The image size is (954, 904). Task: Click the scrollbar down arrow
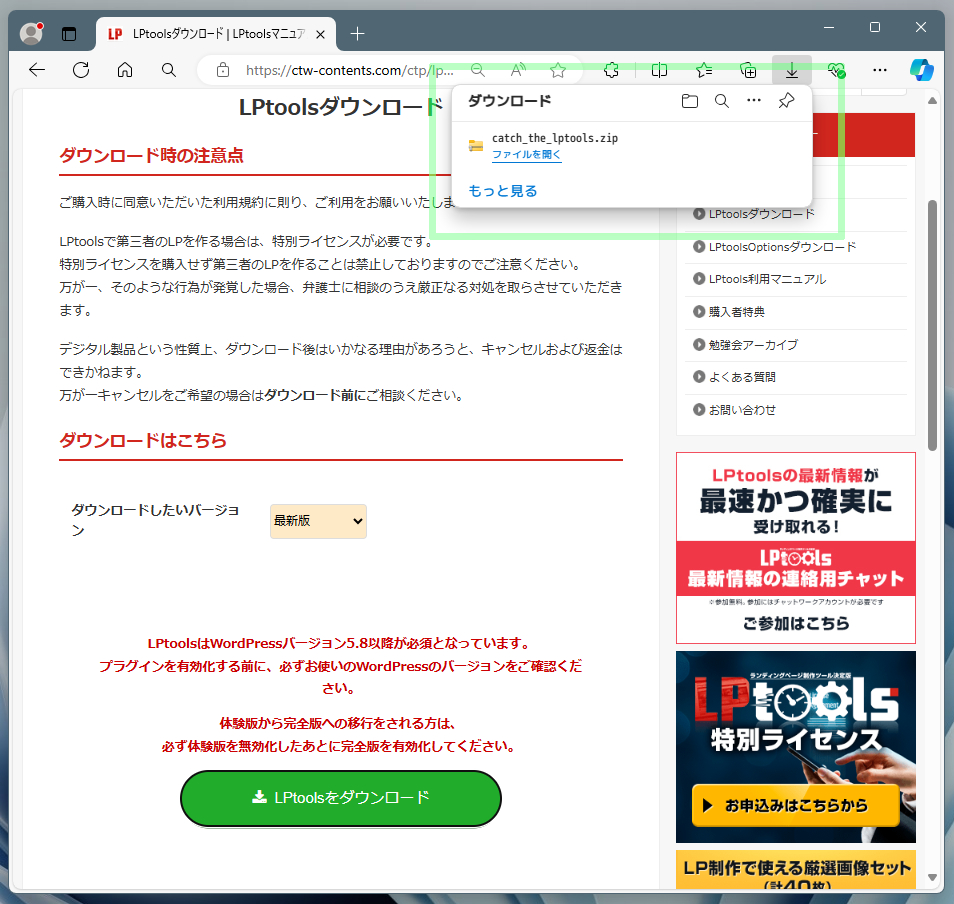point(932,877)
